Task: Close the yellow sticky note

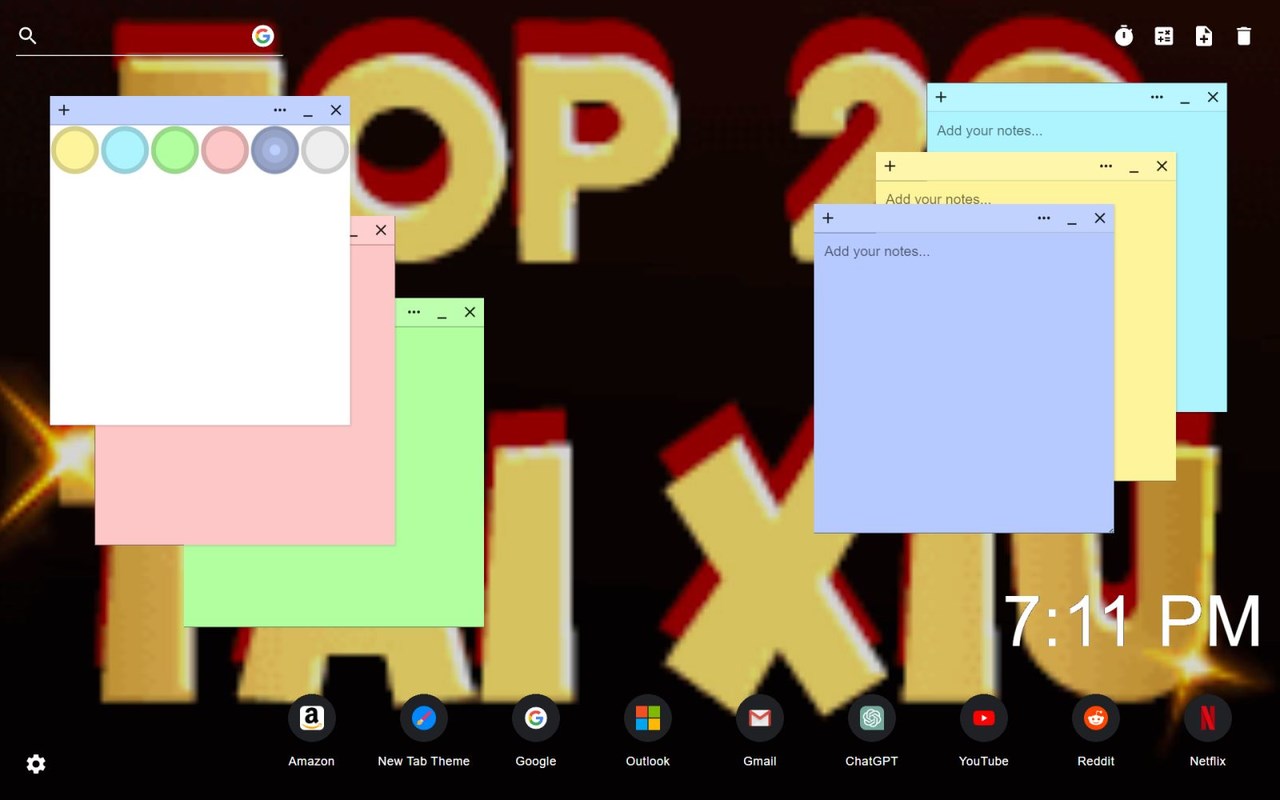Action: (1162, 166)
